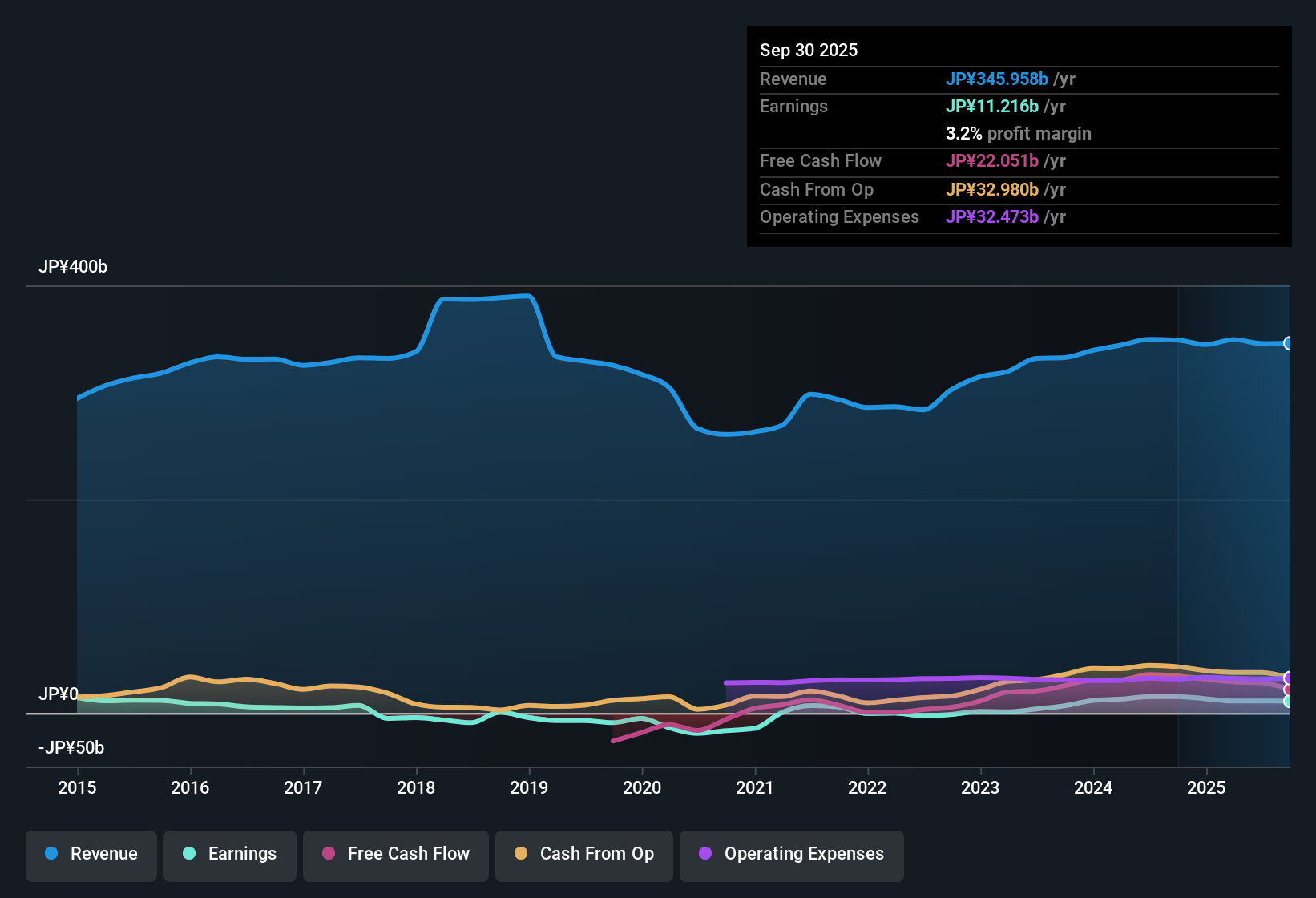Click the teal Earnings legend dot icon
This screenshot has height=898, width=1316.
tap(189, 854)
